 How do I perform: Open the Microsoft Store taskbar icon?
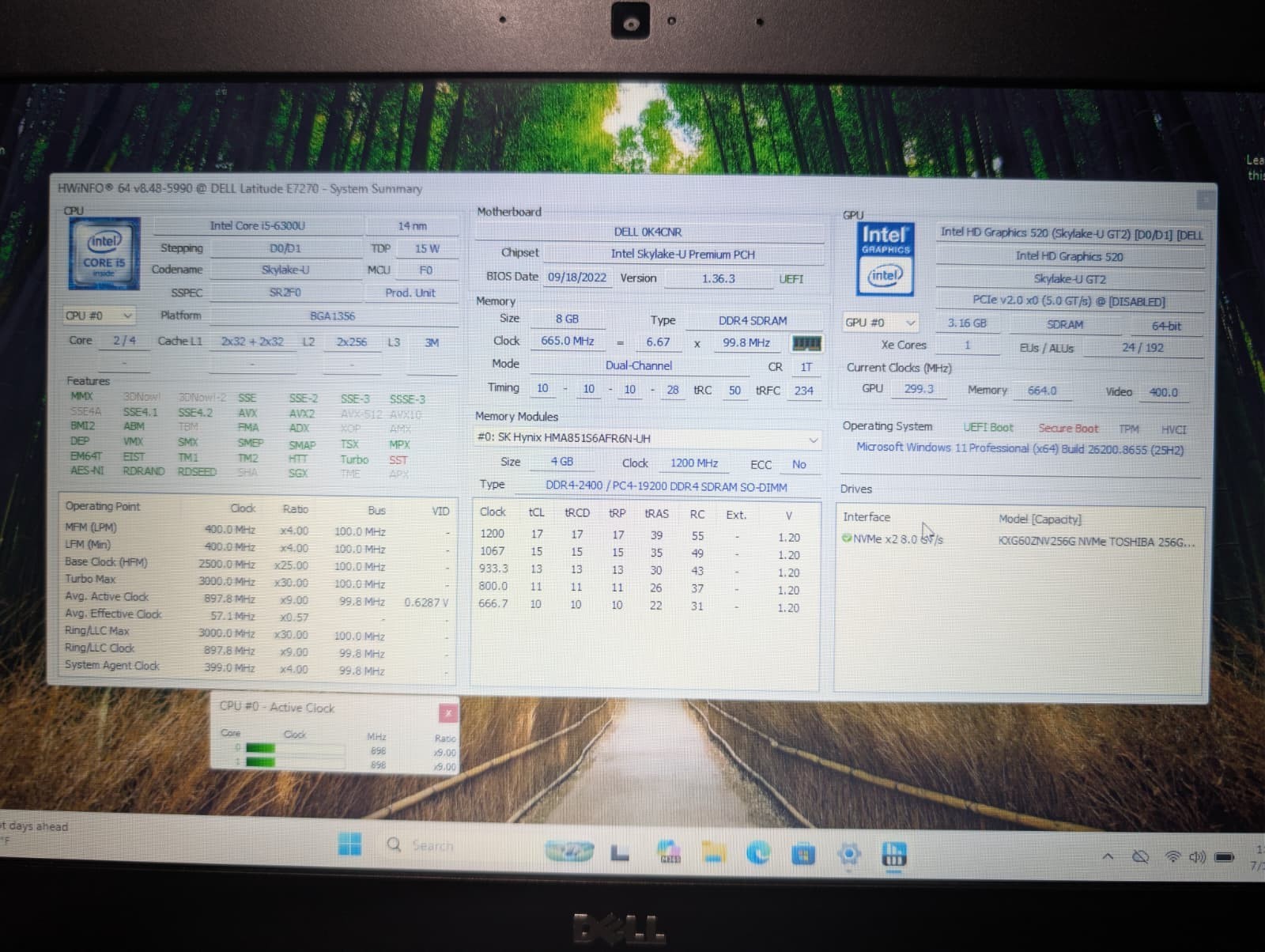click(x=803, y=854)
